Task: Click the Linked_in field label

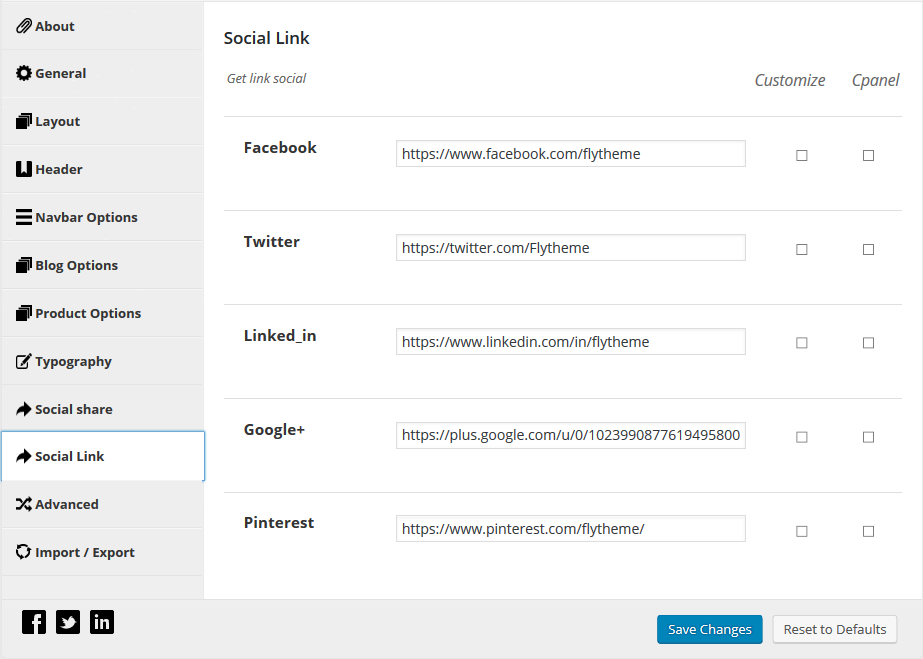Action: pyautogui.click(x=280, y=335)
